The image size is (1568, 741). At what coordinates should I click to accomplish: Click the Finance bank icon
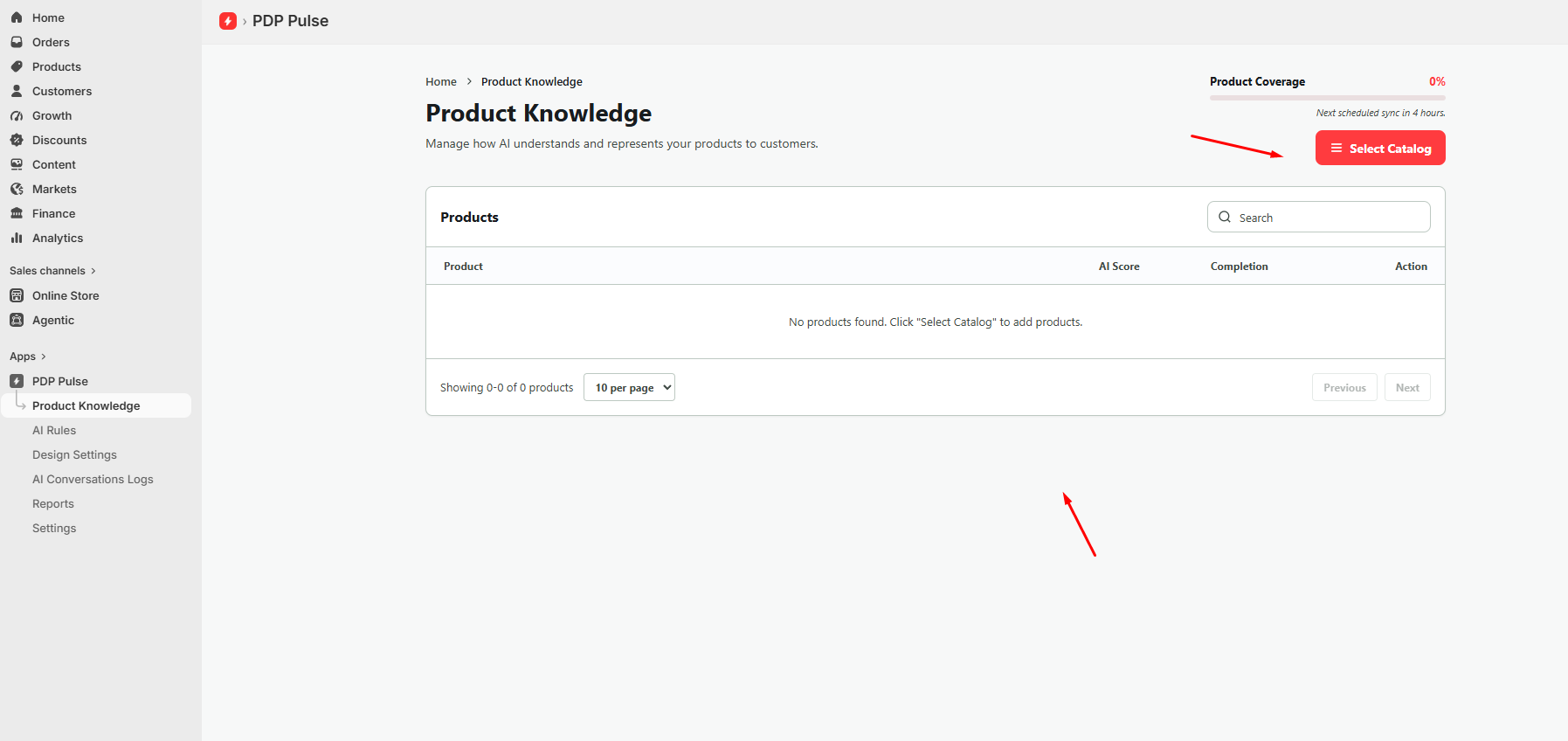(x=17, y=213)
